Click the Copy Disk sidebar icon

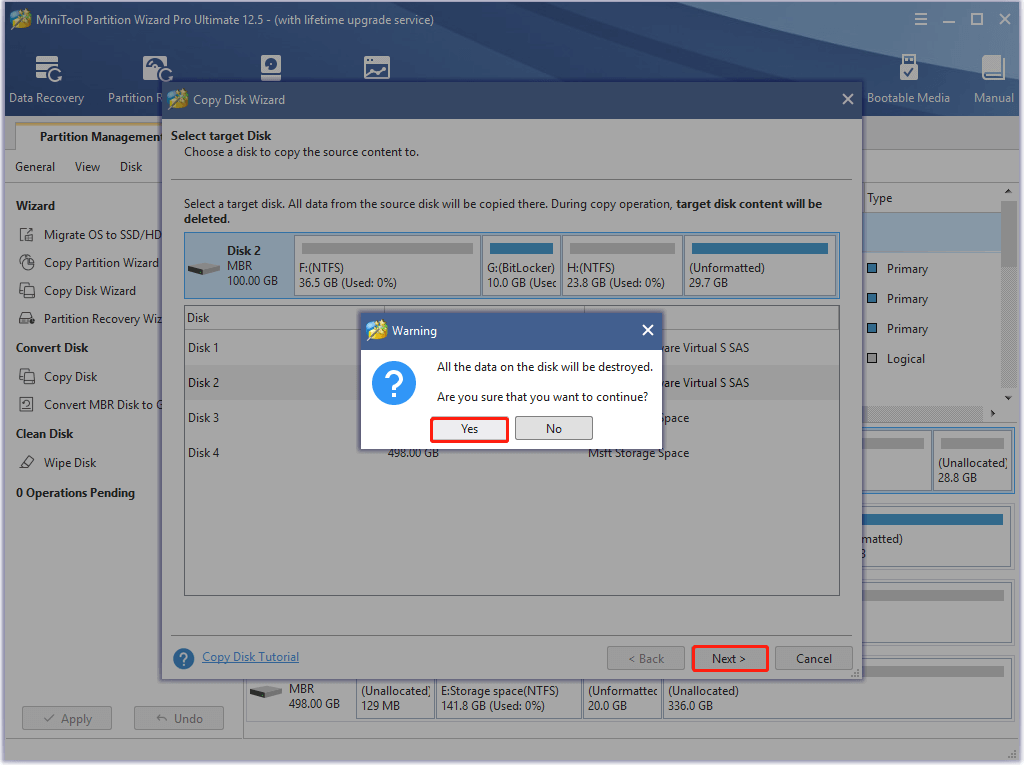(x=26, y=377)
